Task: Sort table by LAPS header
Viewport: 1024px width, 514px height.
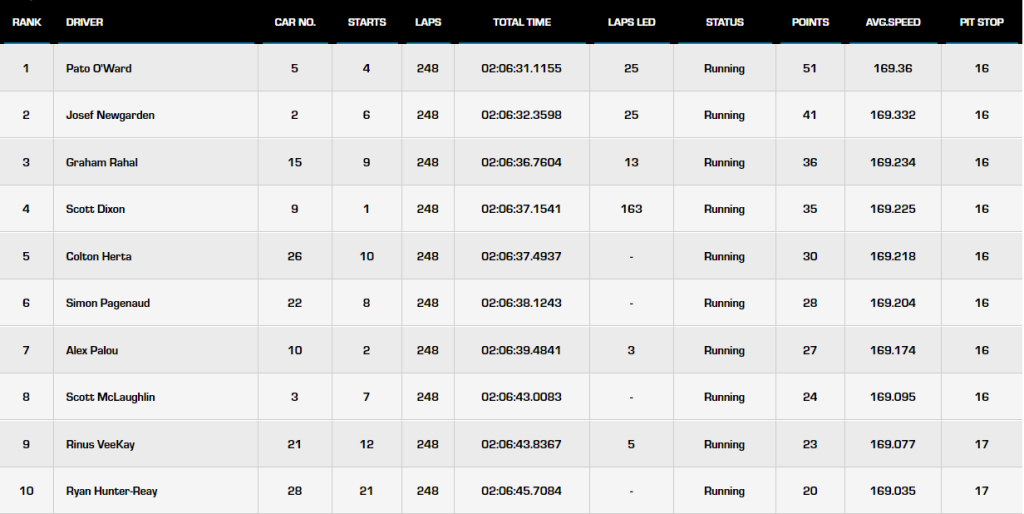Action: pos(428,22)
